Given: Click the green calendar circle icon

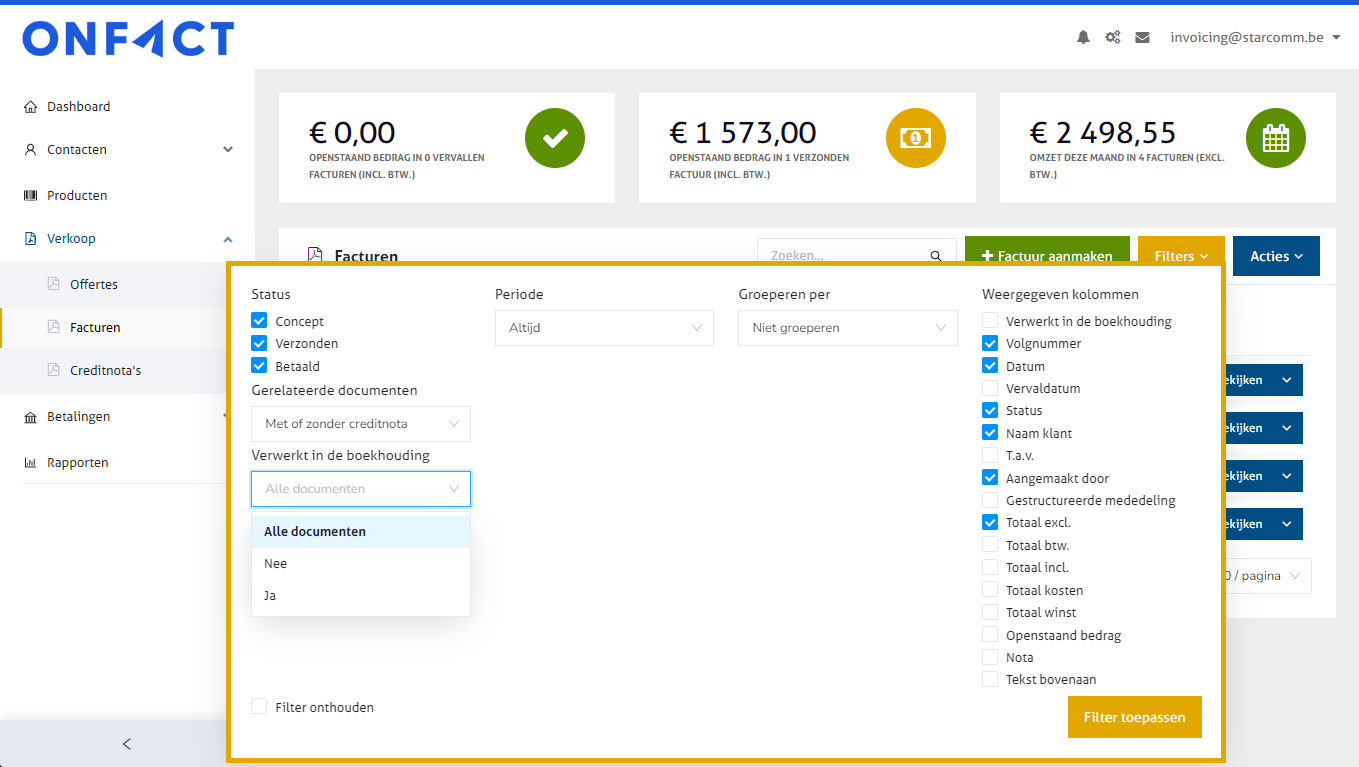Looking at the screenshot, I should [1275, 138].
